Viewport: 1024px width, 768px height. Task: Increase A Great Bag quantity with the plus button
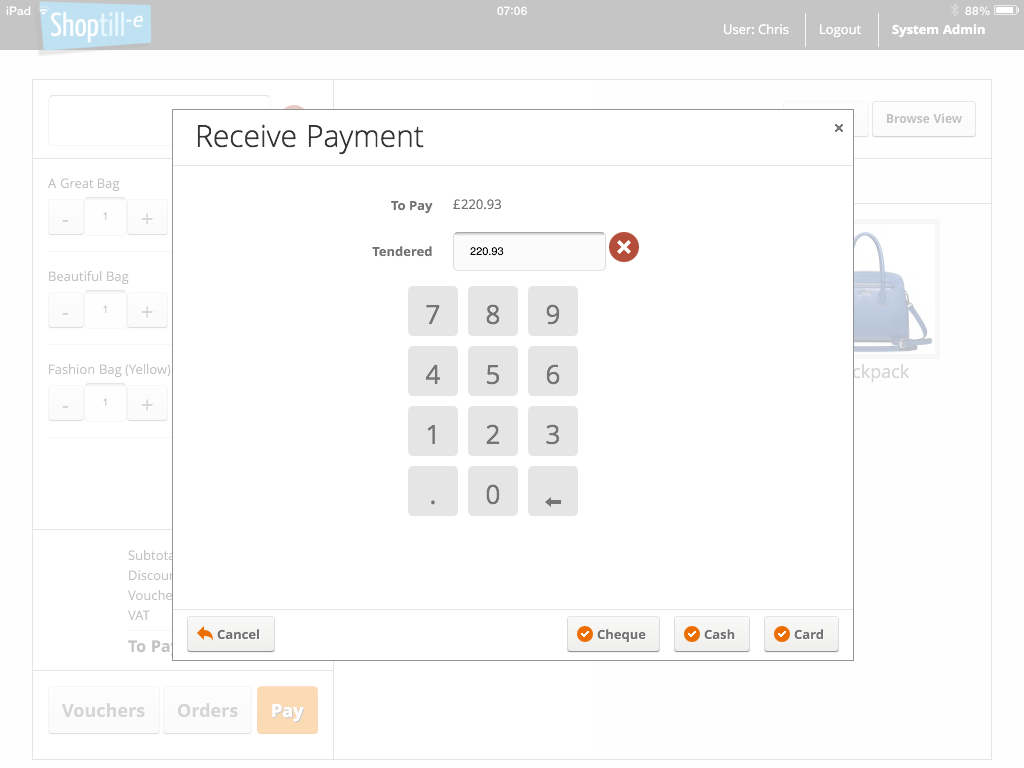tap(147, 217)
